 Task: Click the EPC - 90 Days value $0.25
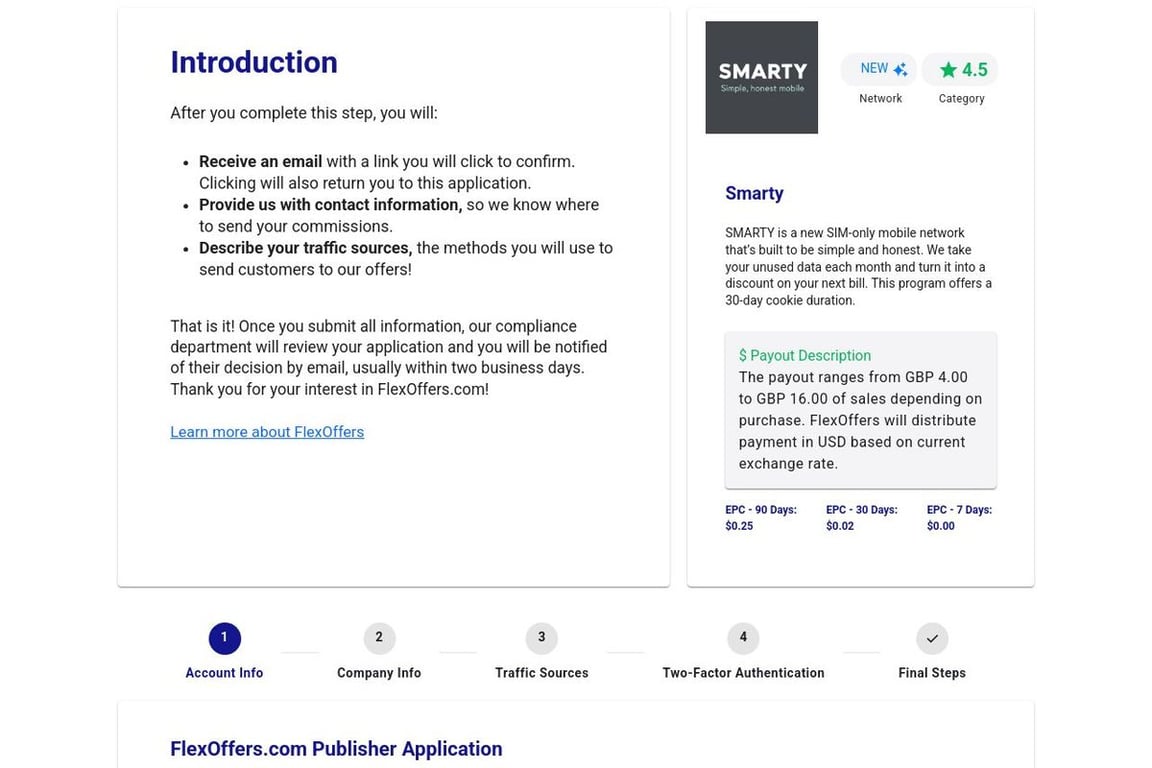(739, 526)
